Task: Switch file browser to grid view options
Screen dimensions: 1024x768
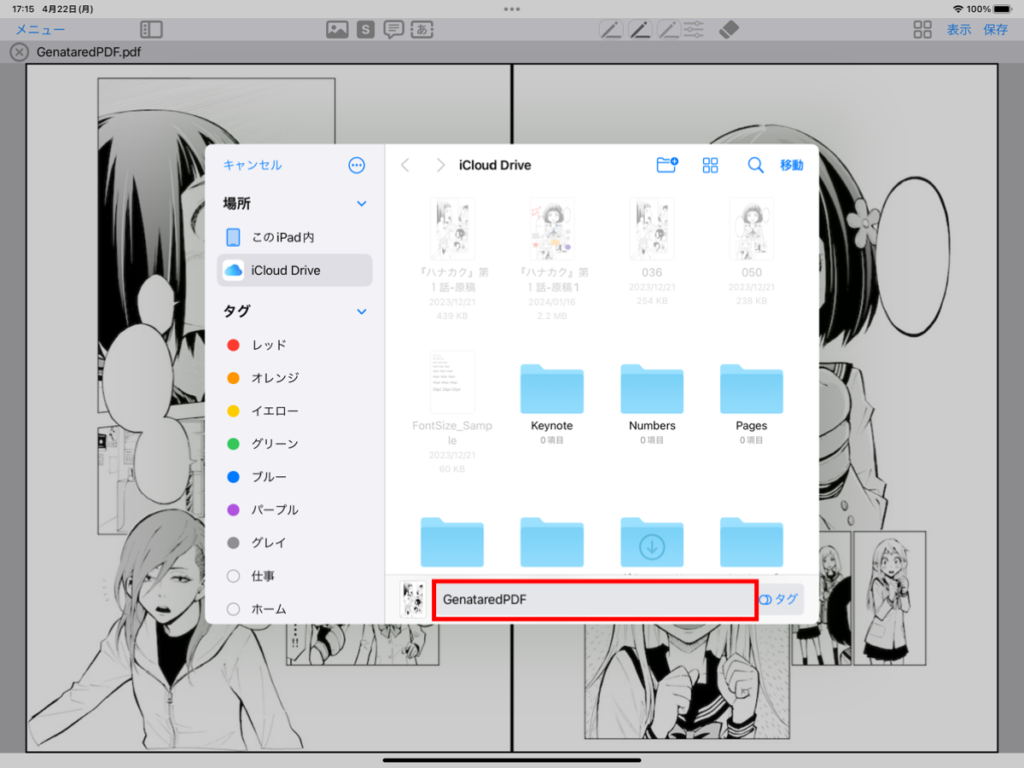Action: [710, 165]
